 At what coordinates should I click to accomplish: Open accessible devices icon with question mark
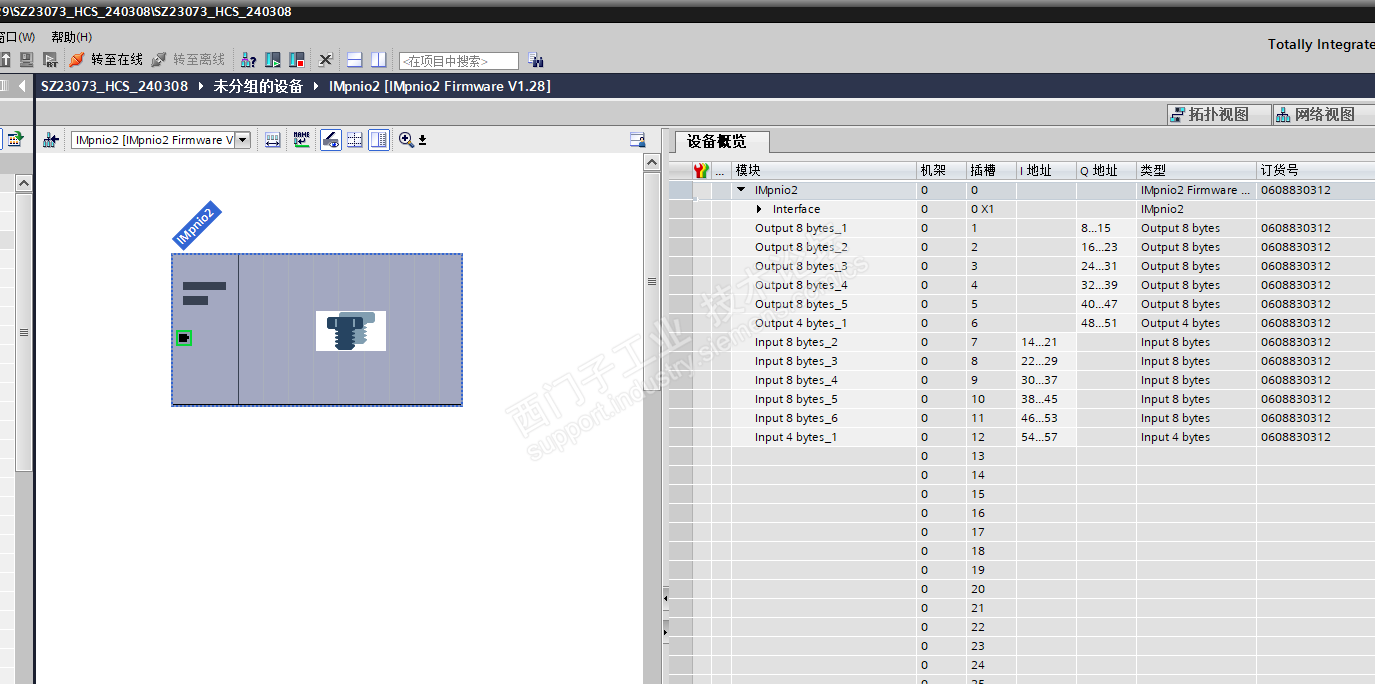pos(247,60)
